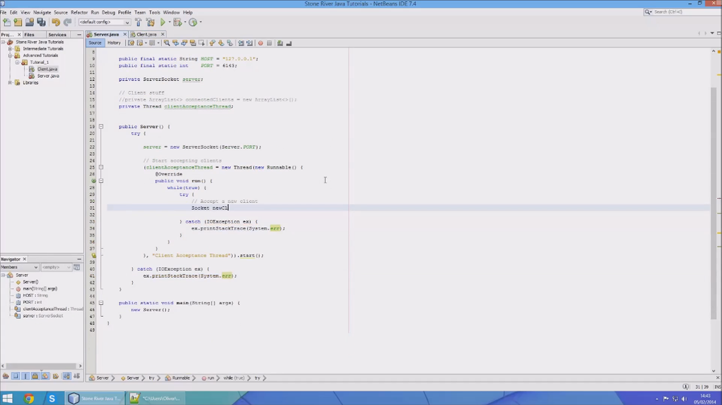Viewport: 722px width, 405px height.
Task: Toggle the History view button in editor
Action: [114, 43]
